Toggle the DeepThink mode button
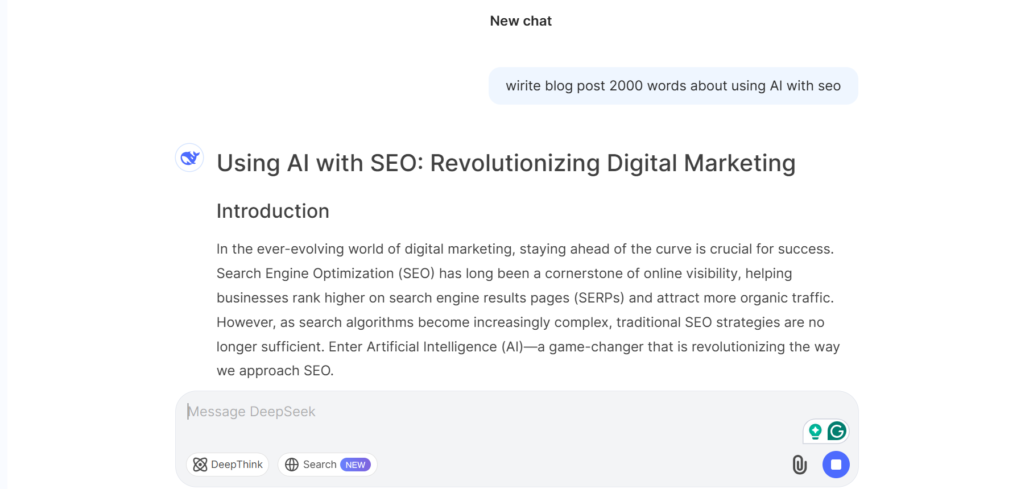This screenshot has height=489, width=1025. 227,465
